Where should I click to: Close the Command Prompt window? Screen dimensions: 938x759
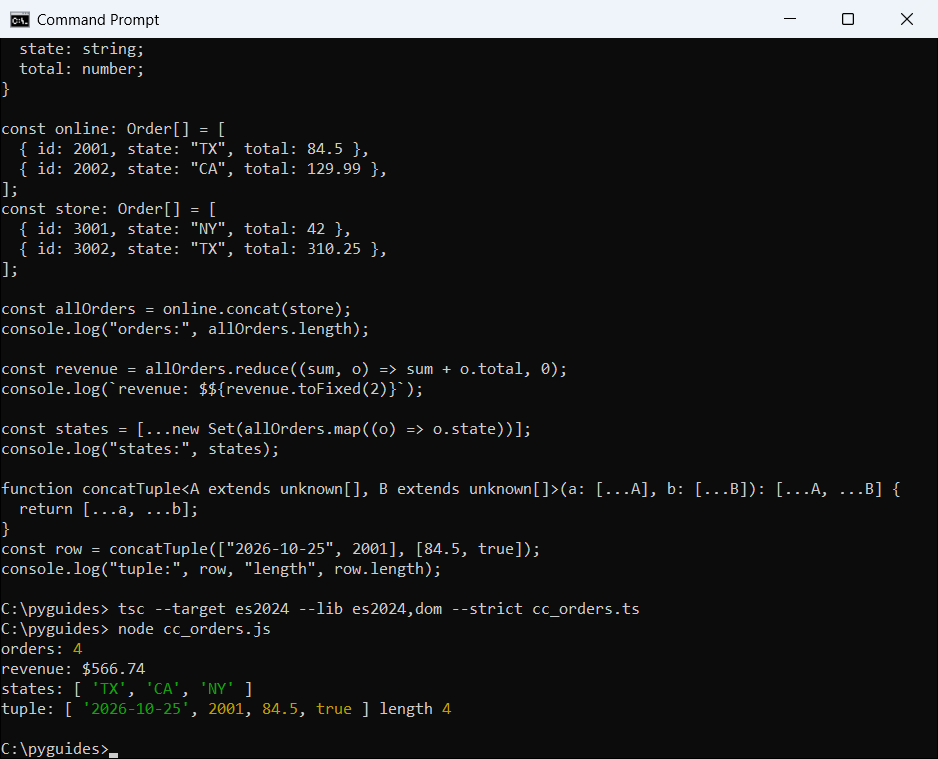(907, 19)
